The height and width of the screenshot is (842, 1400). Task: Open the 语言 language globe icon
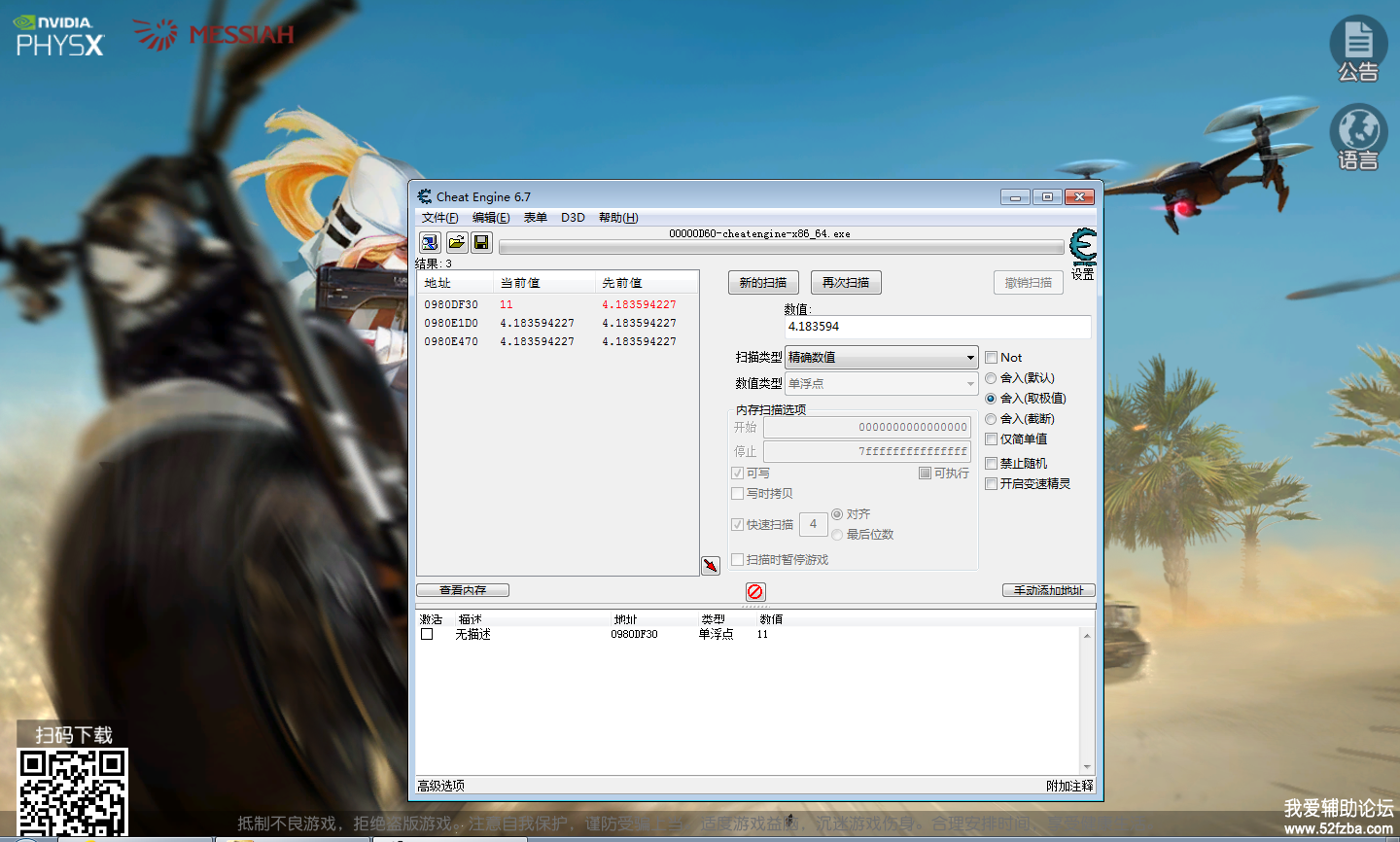1358,137
